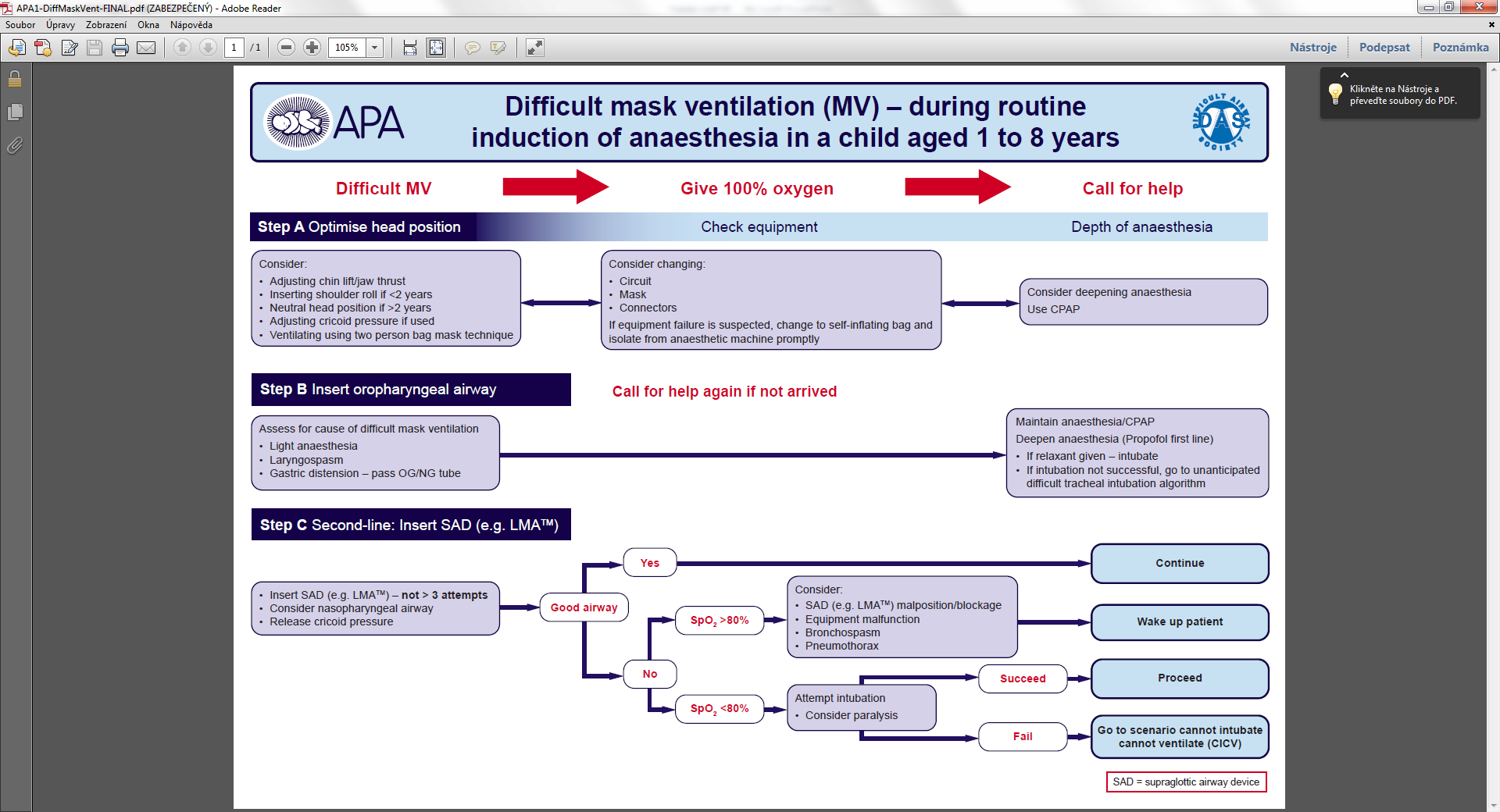Open the zoom level dropdown arrow
1500x812 pixels.
click(375, 48)
